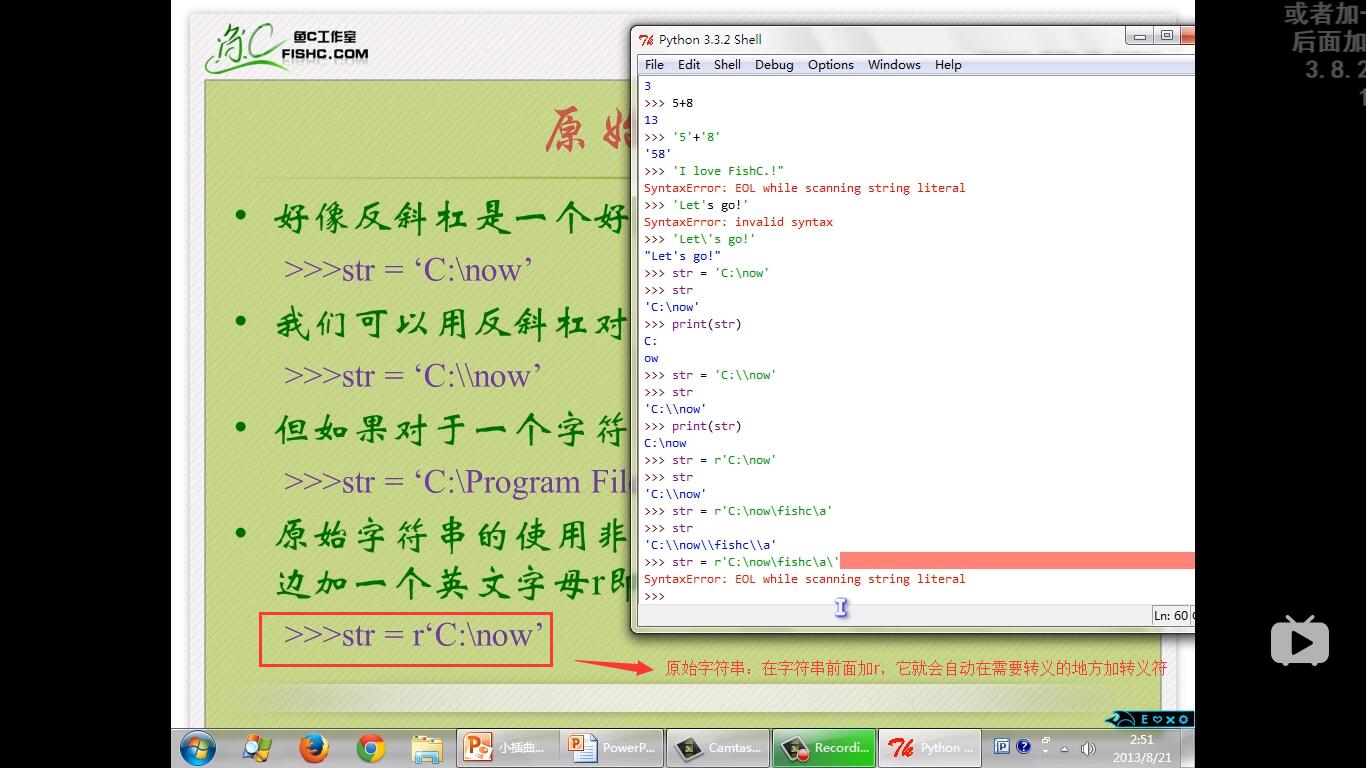Open Google Chrome from the taskbar
The width and height of the screenshot is (1366, 768).
[x=370, y=747]
